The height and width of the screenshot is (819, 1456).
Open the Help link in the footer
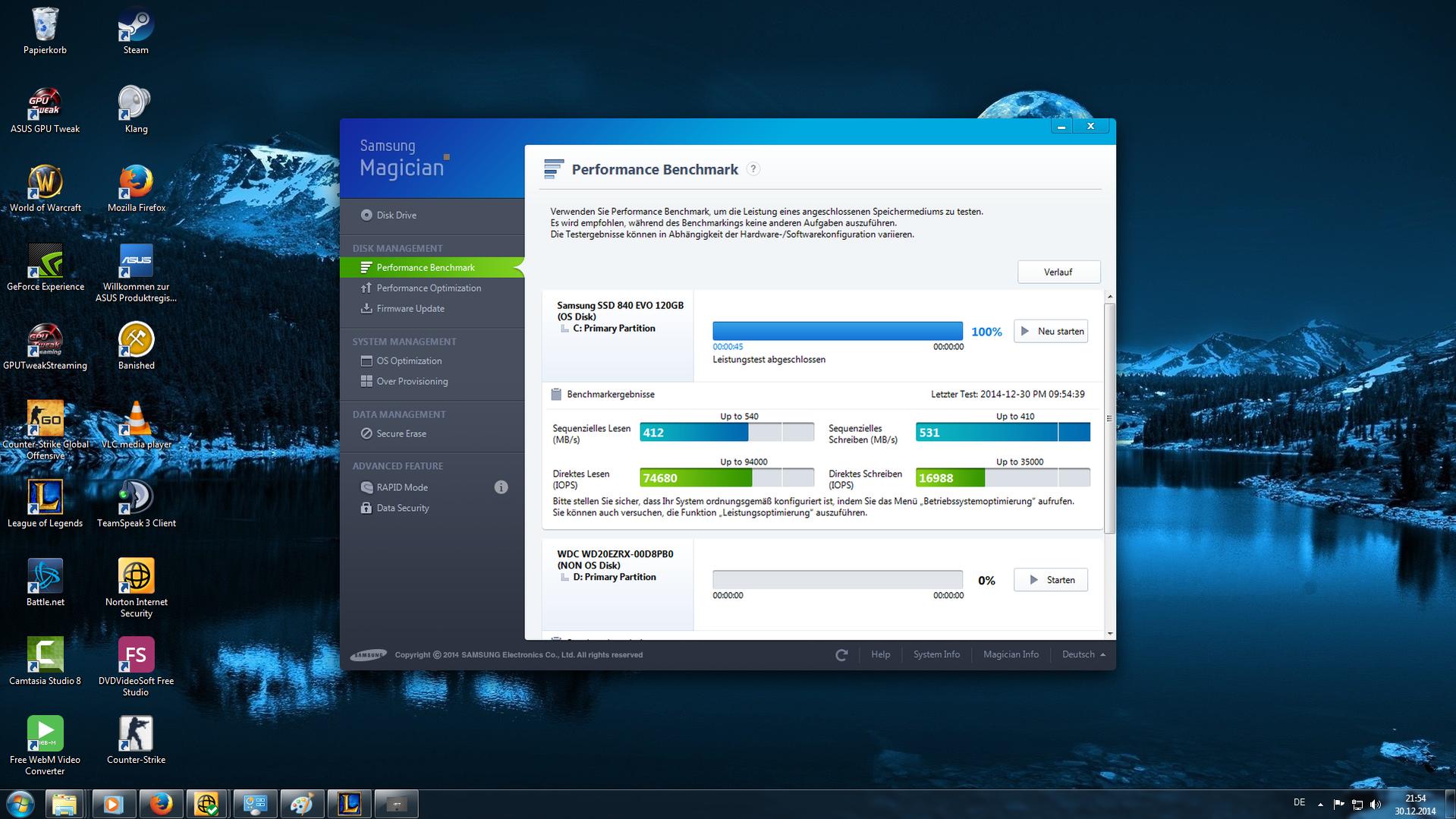pos(880,655)
